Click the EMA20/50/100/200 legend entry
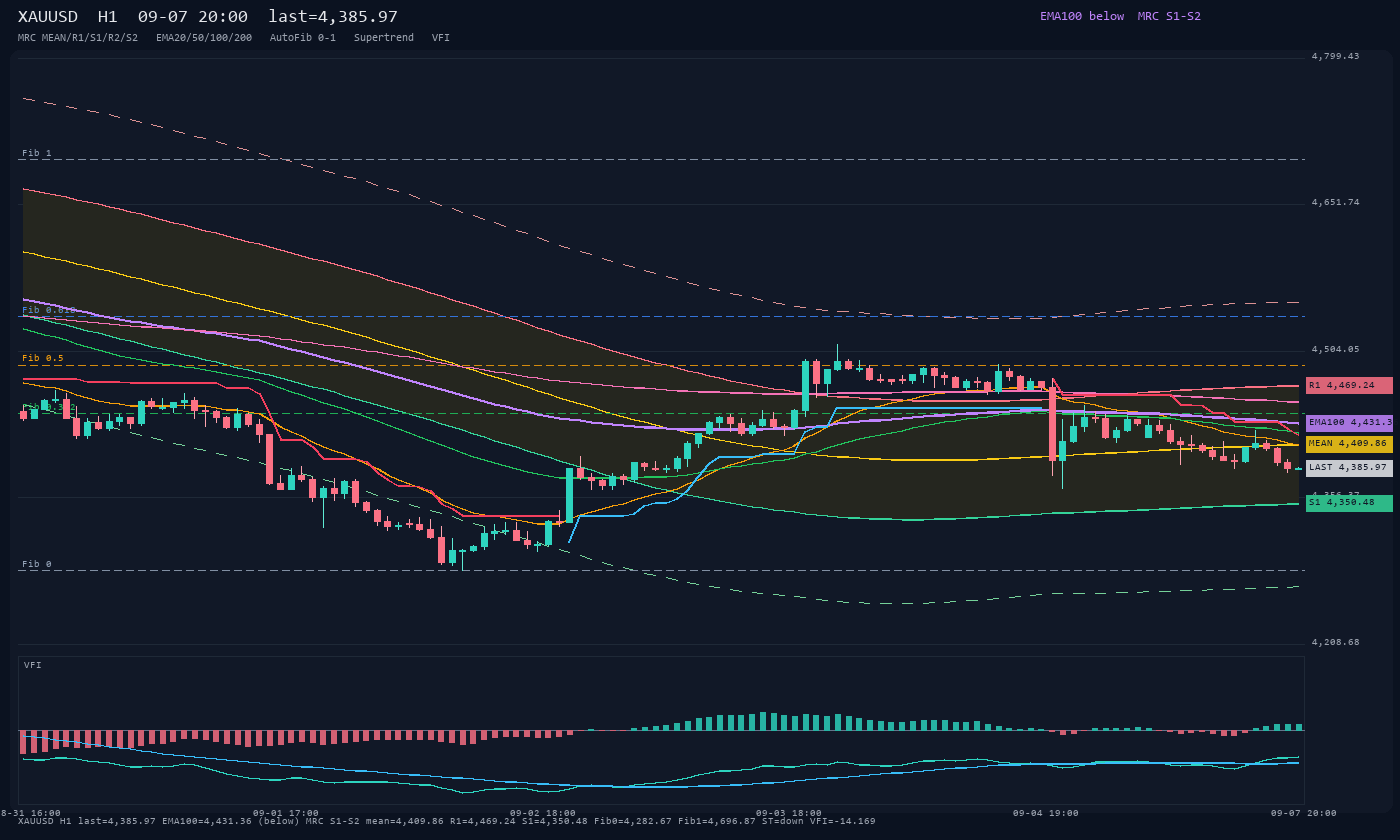1400x840 pixels. [204, 37]
